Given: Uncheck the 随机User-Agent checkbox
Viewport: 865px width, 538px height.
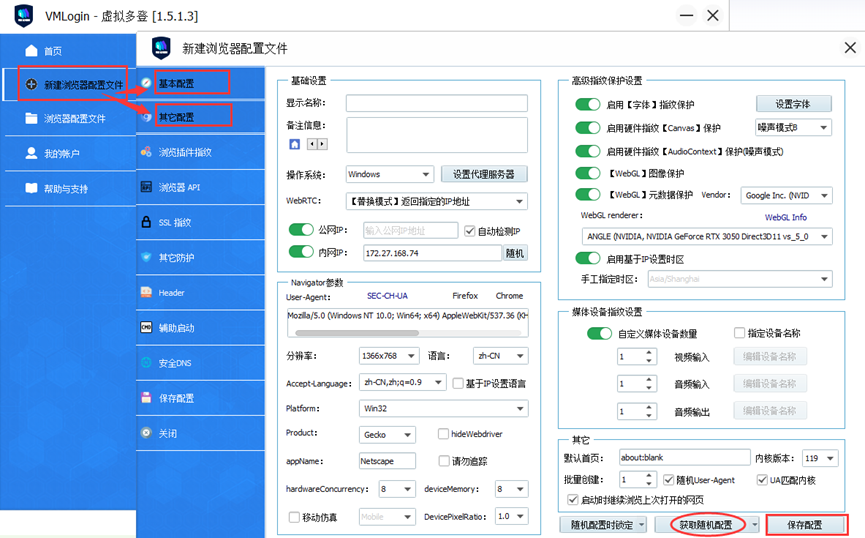Looking at the screenshot, I should (x=669, y=480).
